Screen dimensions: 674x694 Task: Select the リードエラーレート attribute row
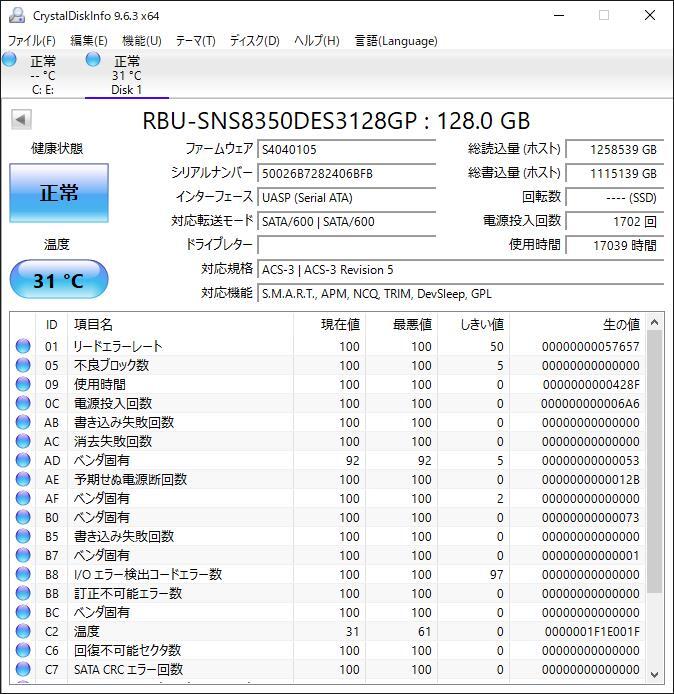tap(327, 346)
